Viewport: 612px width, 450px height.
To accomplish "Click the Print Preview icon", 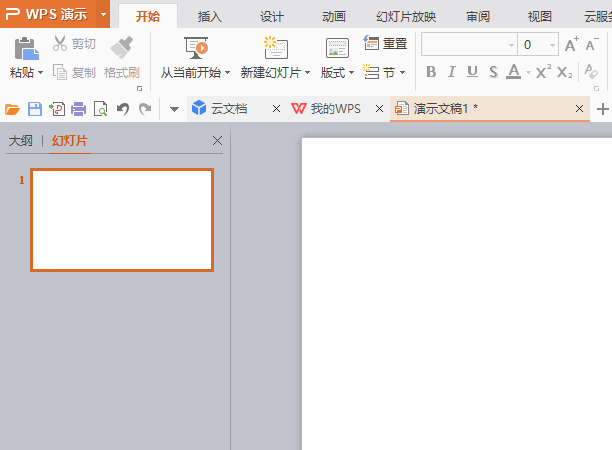I will pyautogui.click(x=101, y=109).
